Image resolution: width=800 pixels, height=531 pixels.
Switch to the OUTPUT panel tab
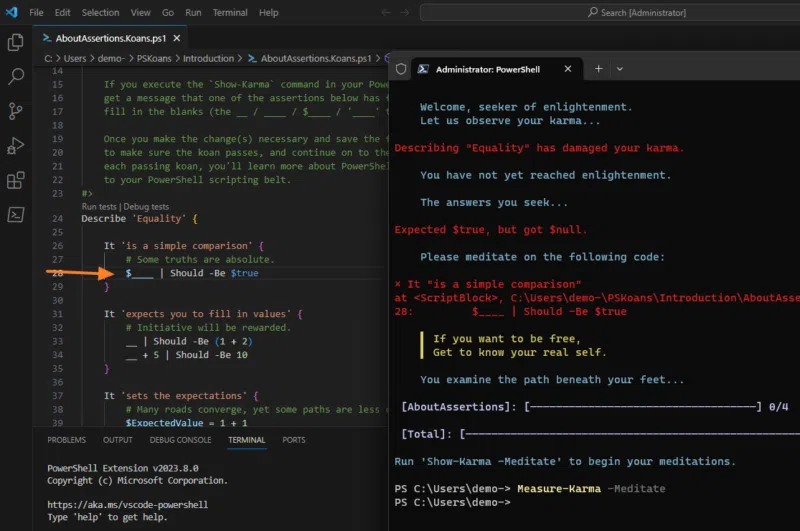click(118, 440)
